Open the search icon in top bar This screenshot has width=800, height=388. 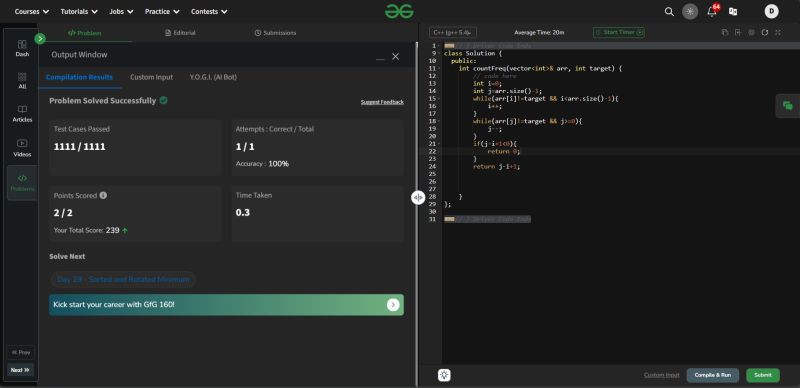point(669,12)
